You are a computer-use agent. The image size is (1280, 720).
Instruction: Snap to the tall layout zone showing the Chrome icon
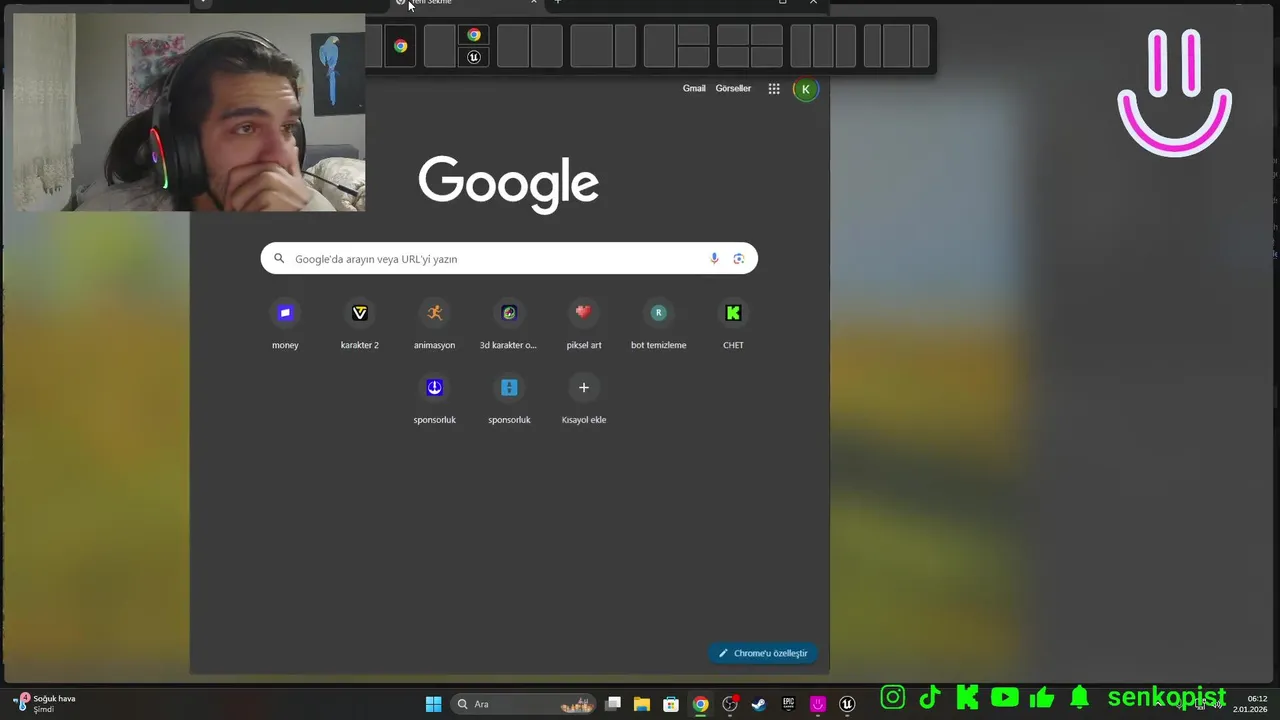(x=400, y=46)
